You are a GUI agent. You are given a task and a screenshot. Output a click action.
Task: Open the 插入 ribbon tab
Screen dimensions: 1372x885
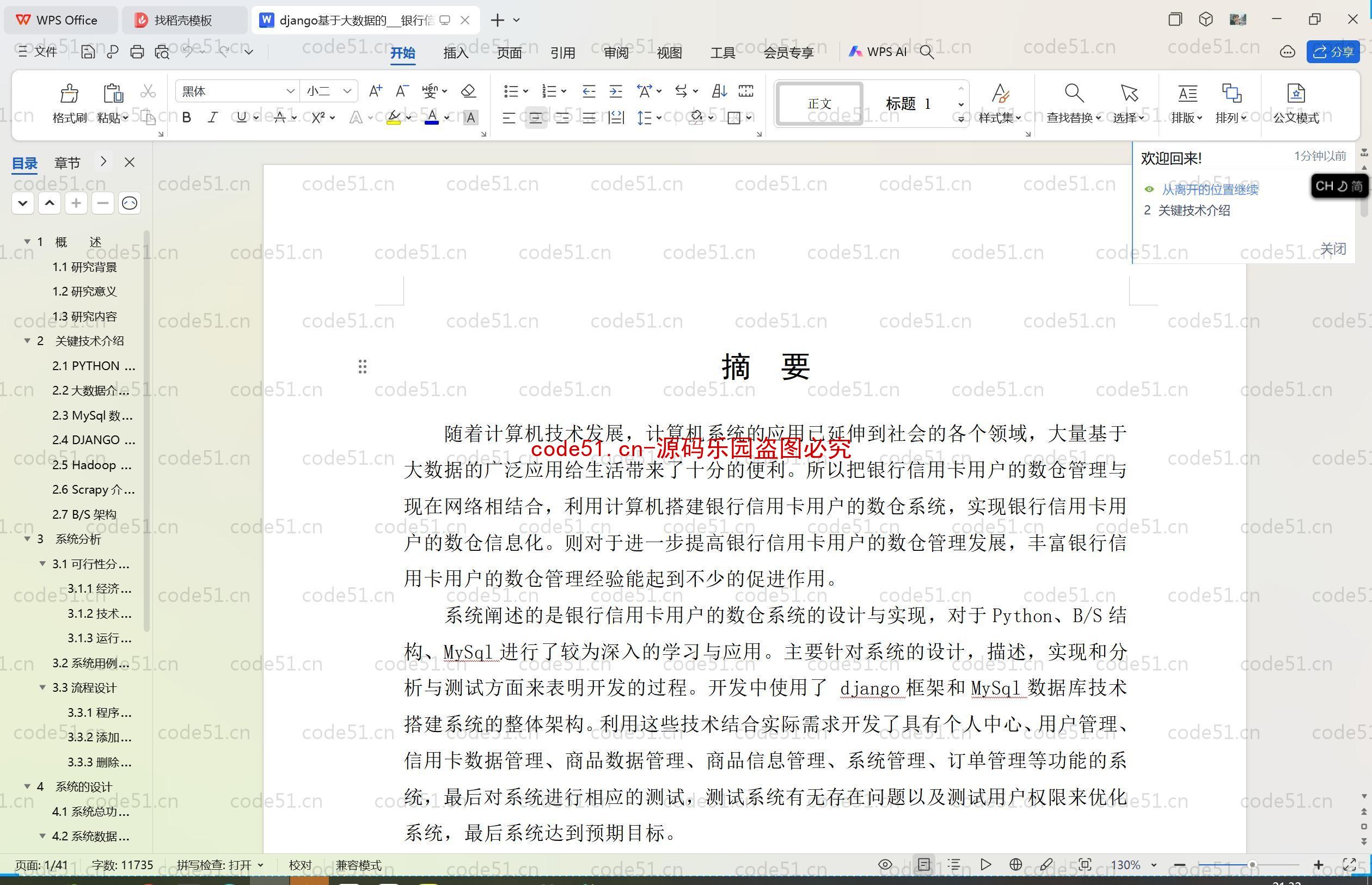456,52
